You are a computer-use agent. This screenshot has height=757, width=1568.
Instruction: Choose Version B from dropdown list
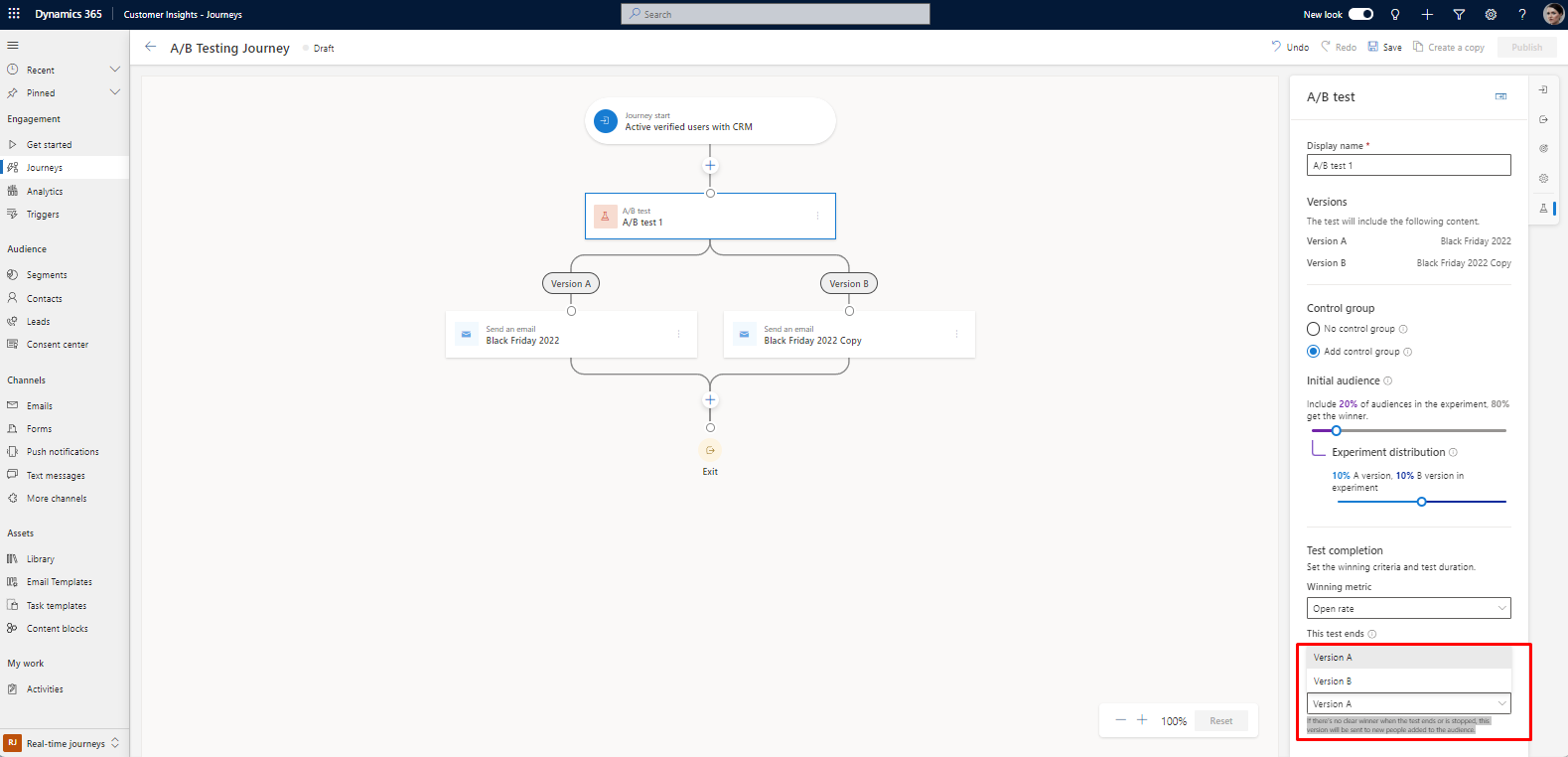pyautogui.click(x=1409, y=681)
